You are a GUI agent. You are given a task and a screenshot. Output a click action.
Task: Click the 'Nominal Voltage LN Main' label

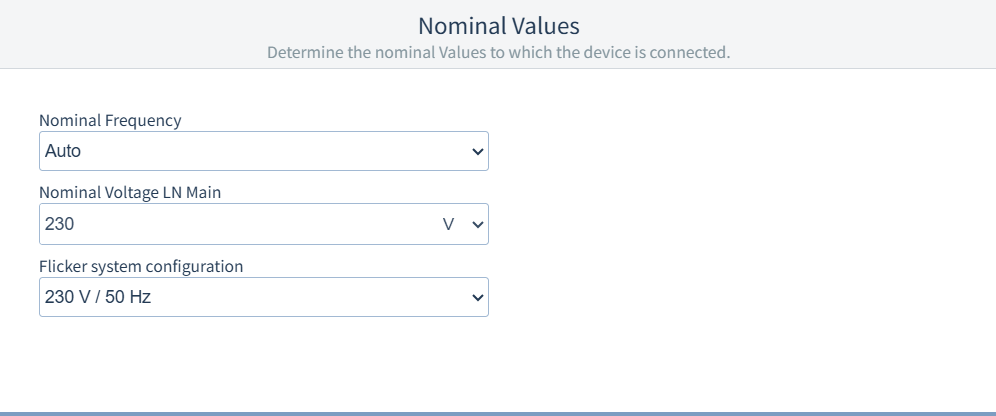tap(130, 193)
